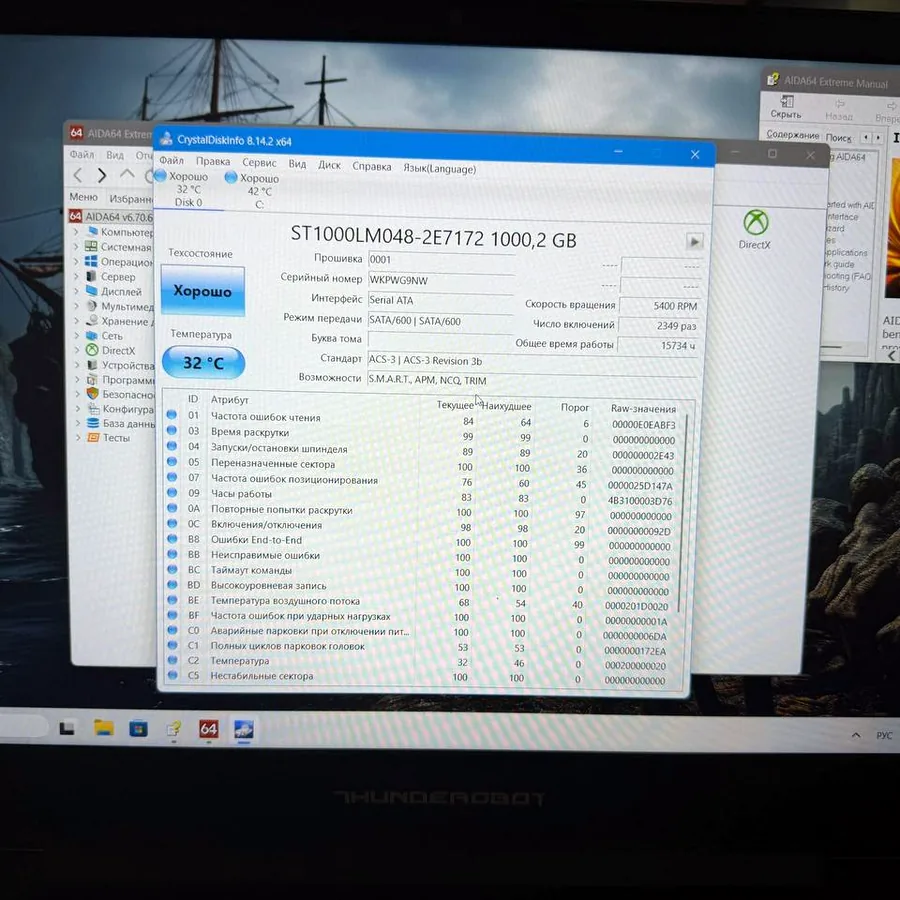This screenshot has width=900, height=900.
Task: Expand the Дисплей node in AIDA64
Action: coord(76,291)
